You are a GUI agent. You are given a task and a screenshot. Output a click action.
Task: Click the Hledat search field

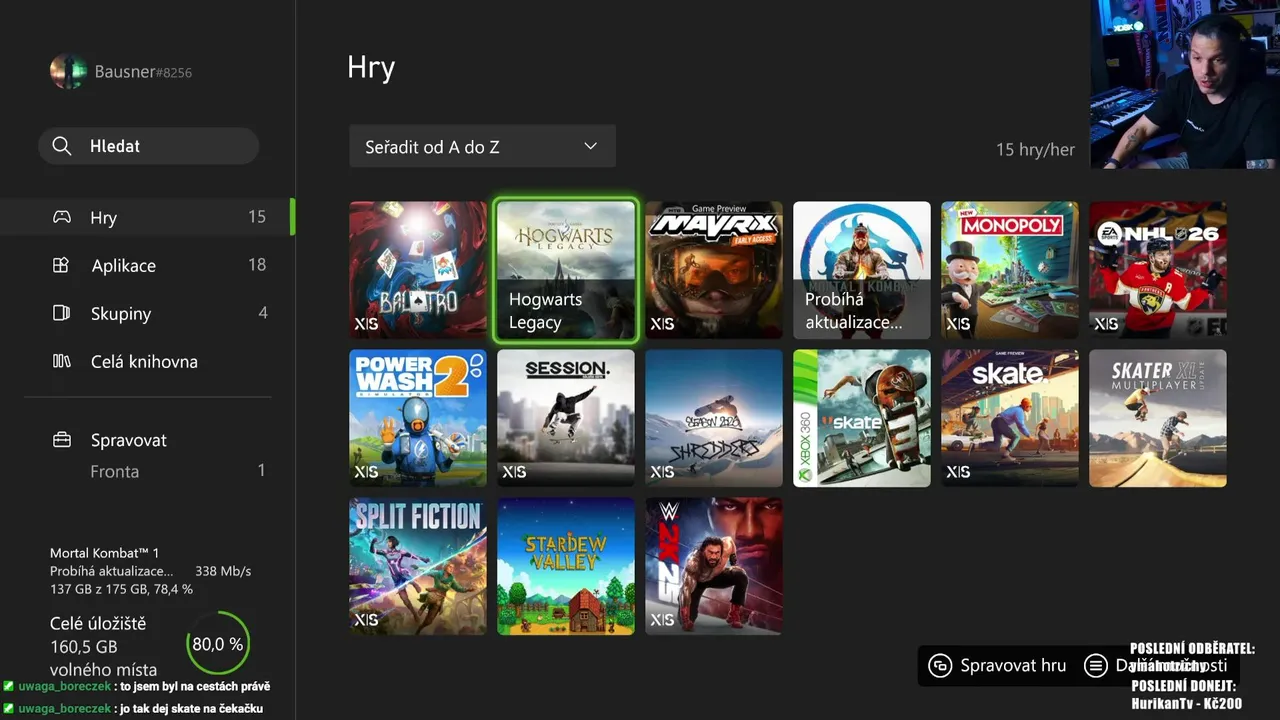point(149,146)
